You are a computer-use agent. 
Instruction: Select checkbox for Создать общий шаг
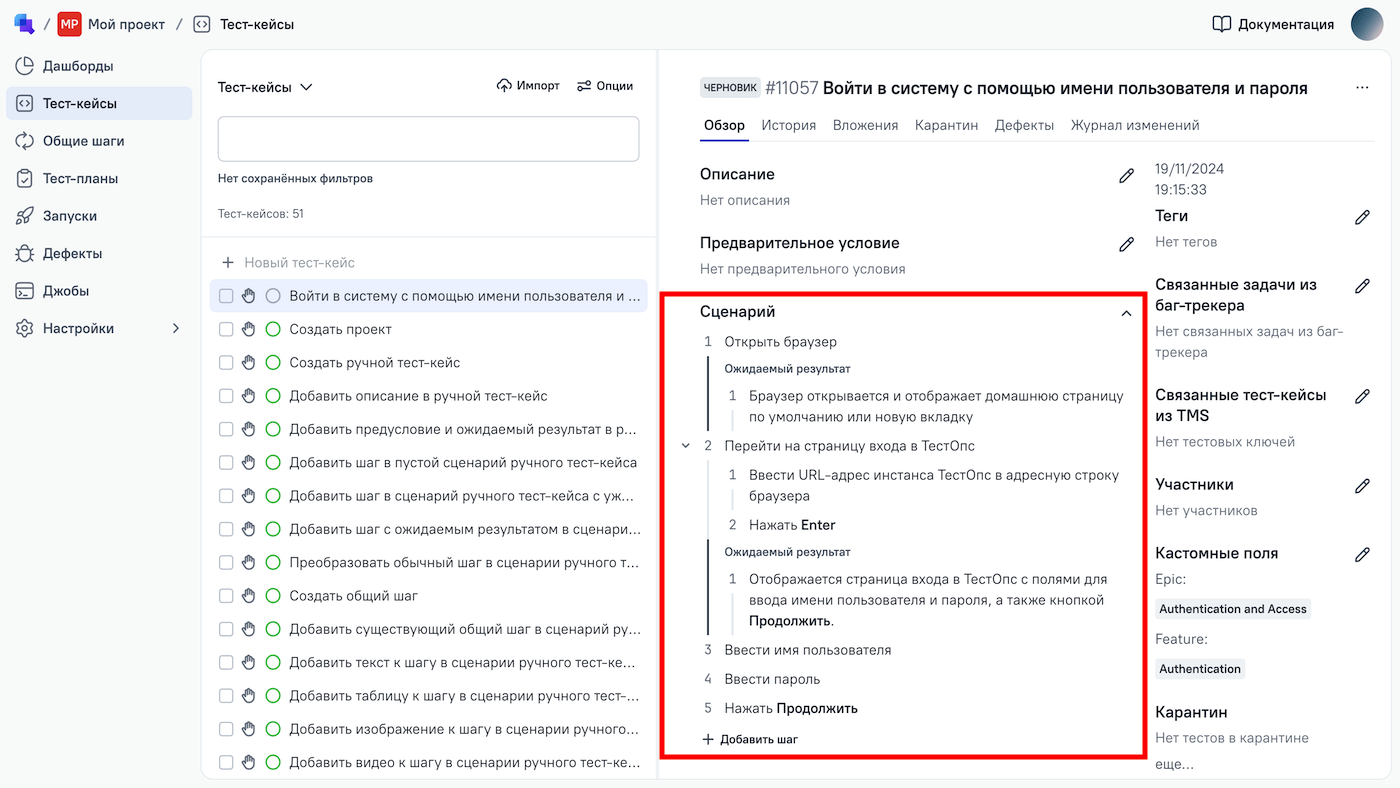pos(226,596)
